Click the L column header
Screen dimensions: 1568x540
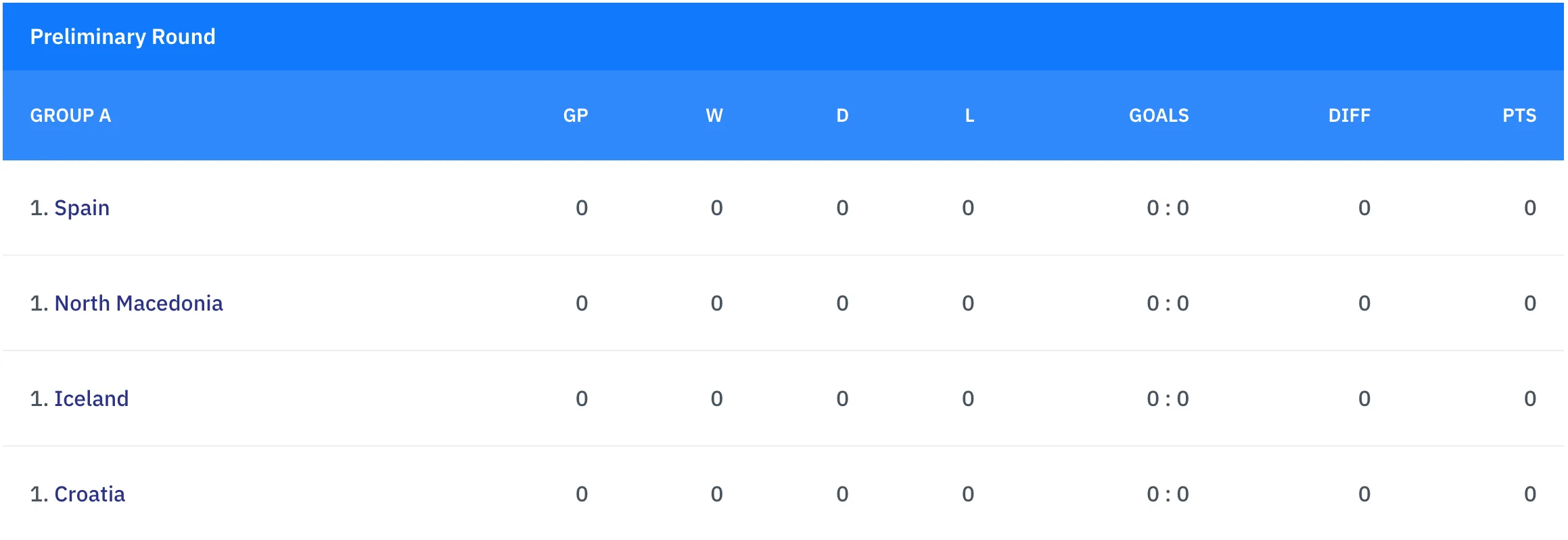(x=969, y=116)
